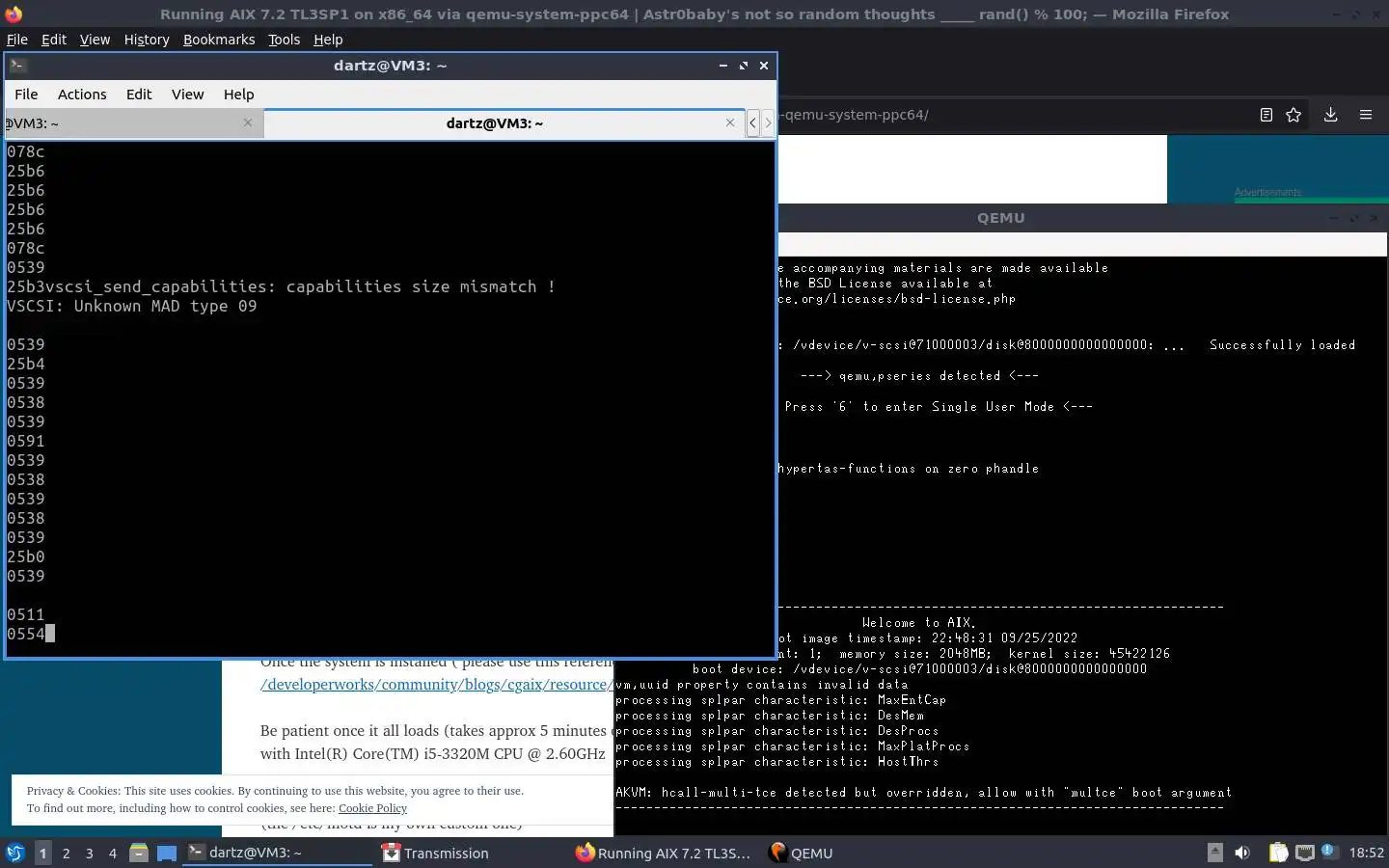The width and height of the screenshot is (1389, 868).
Task: Open Firefox downloads panel
Action: tap(1330, 115)
